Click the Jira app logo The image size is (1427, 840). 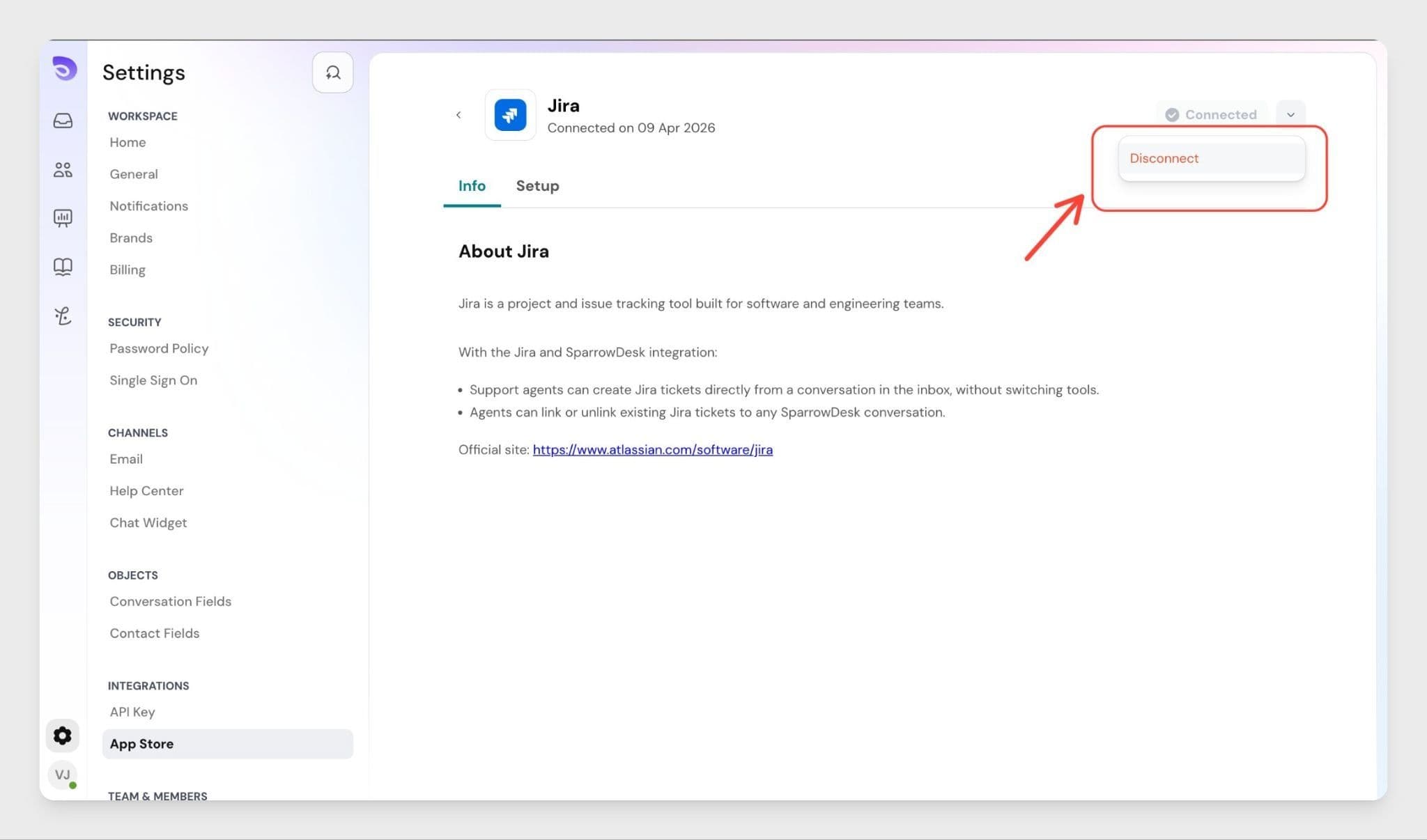click(510, 115)
